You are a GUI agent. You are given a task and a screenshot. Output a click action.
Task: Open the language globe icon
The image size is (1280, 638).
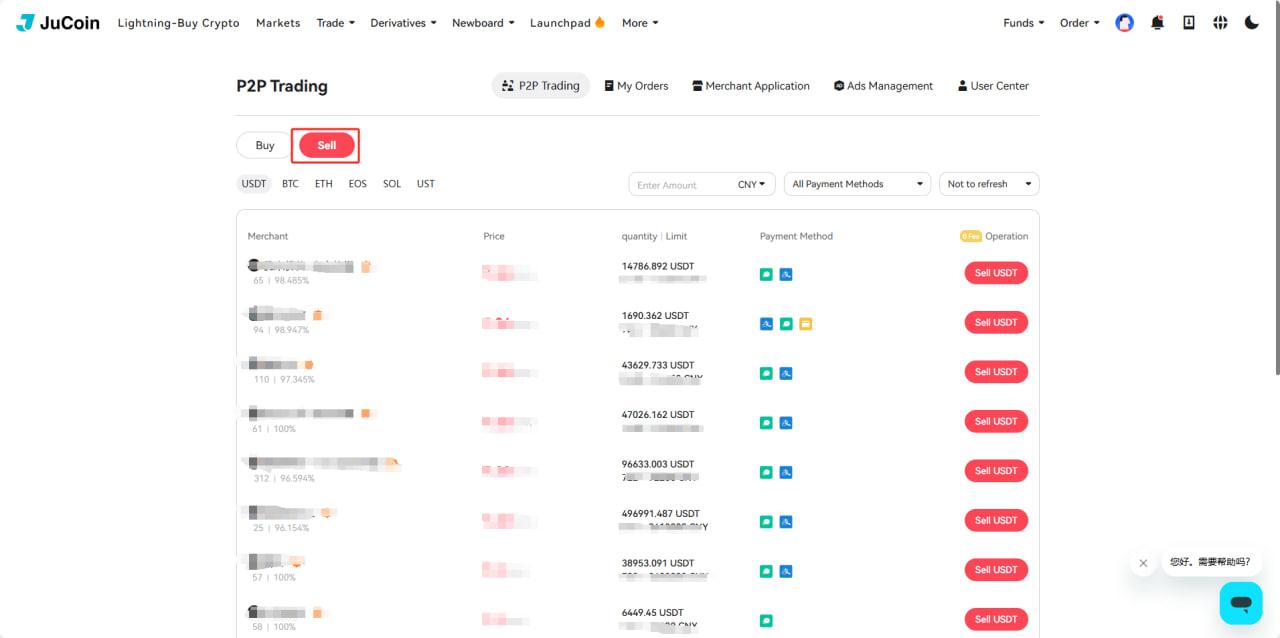point(1220,22)
